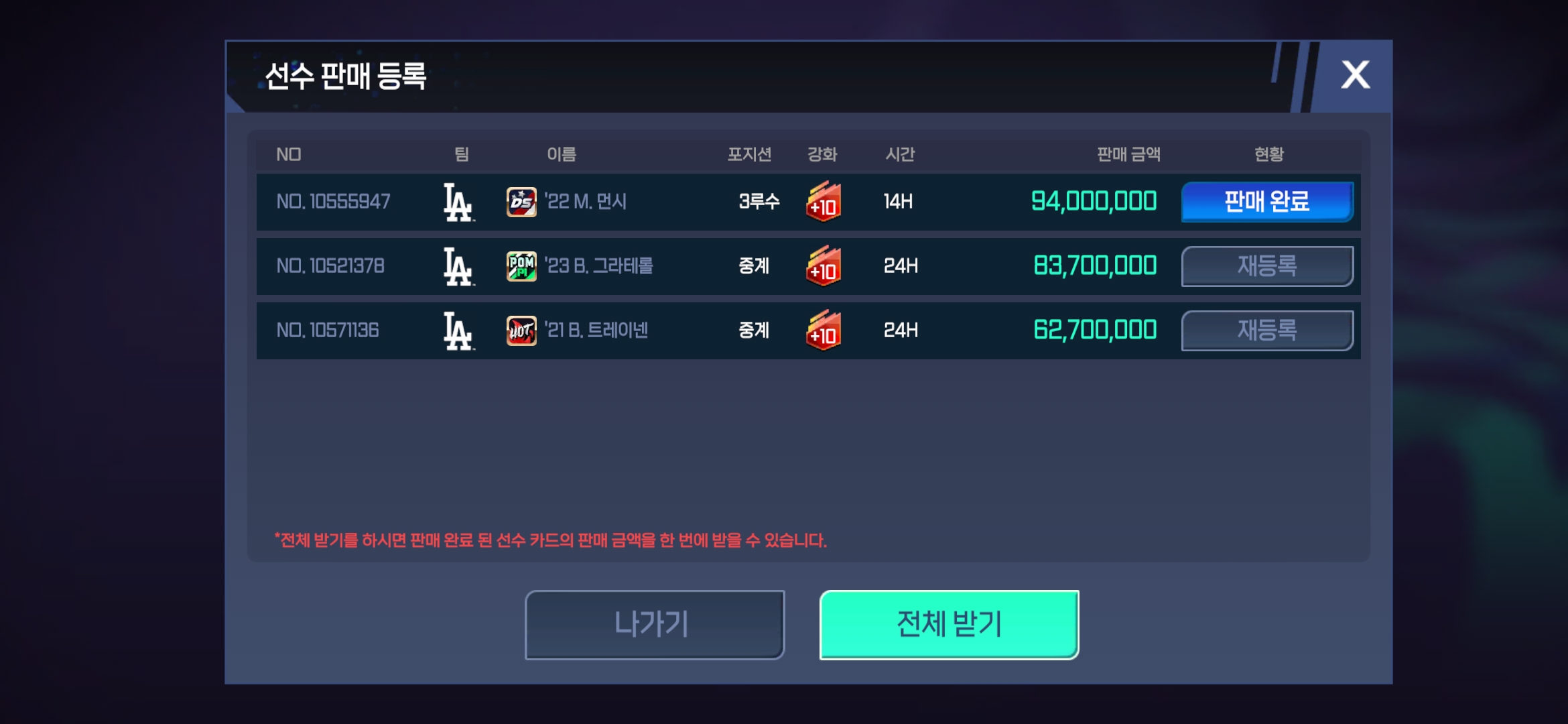This screenshot has height=724, width=1568.
Task: Click the LA team logo in the first row
Action: pos(459,202)
